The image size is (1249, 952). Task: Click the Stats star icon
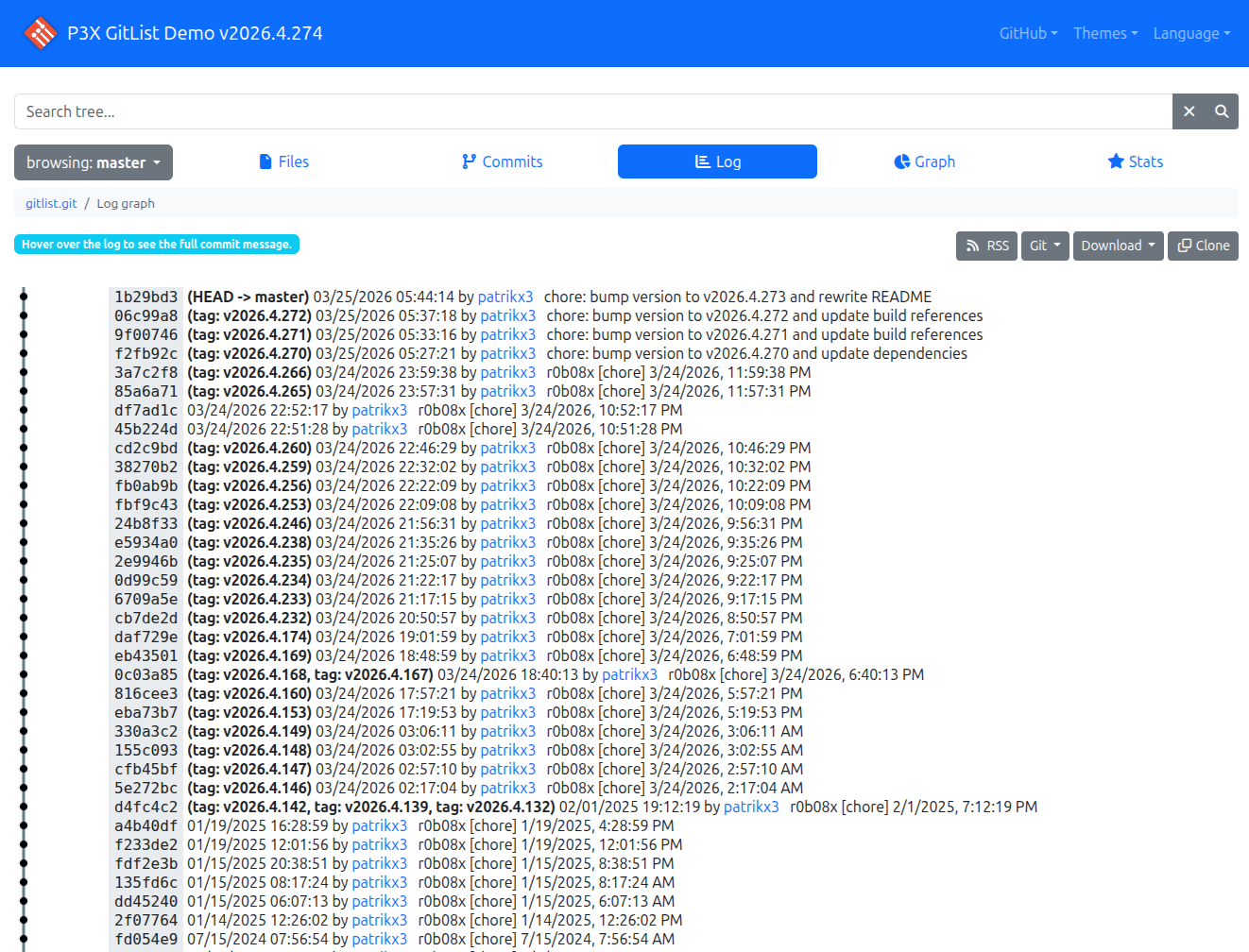pyautogui.click(x=1115, y=161)
